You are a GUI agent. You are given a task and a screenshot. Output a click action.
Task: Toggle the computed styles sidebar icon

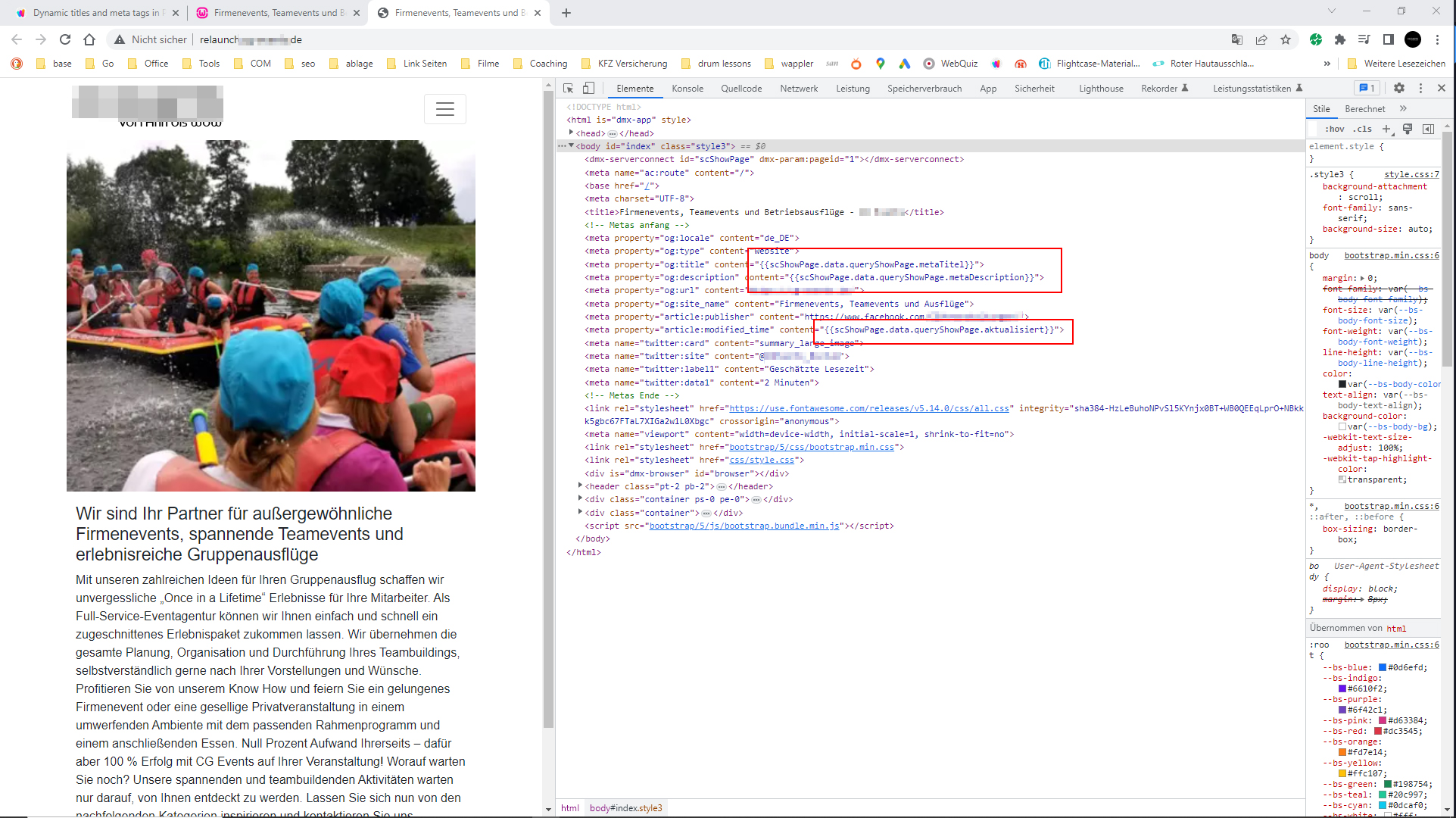click(x=1428, y=130)
